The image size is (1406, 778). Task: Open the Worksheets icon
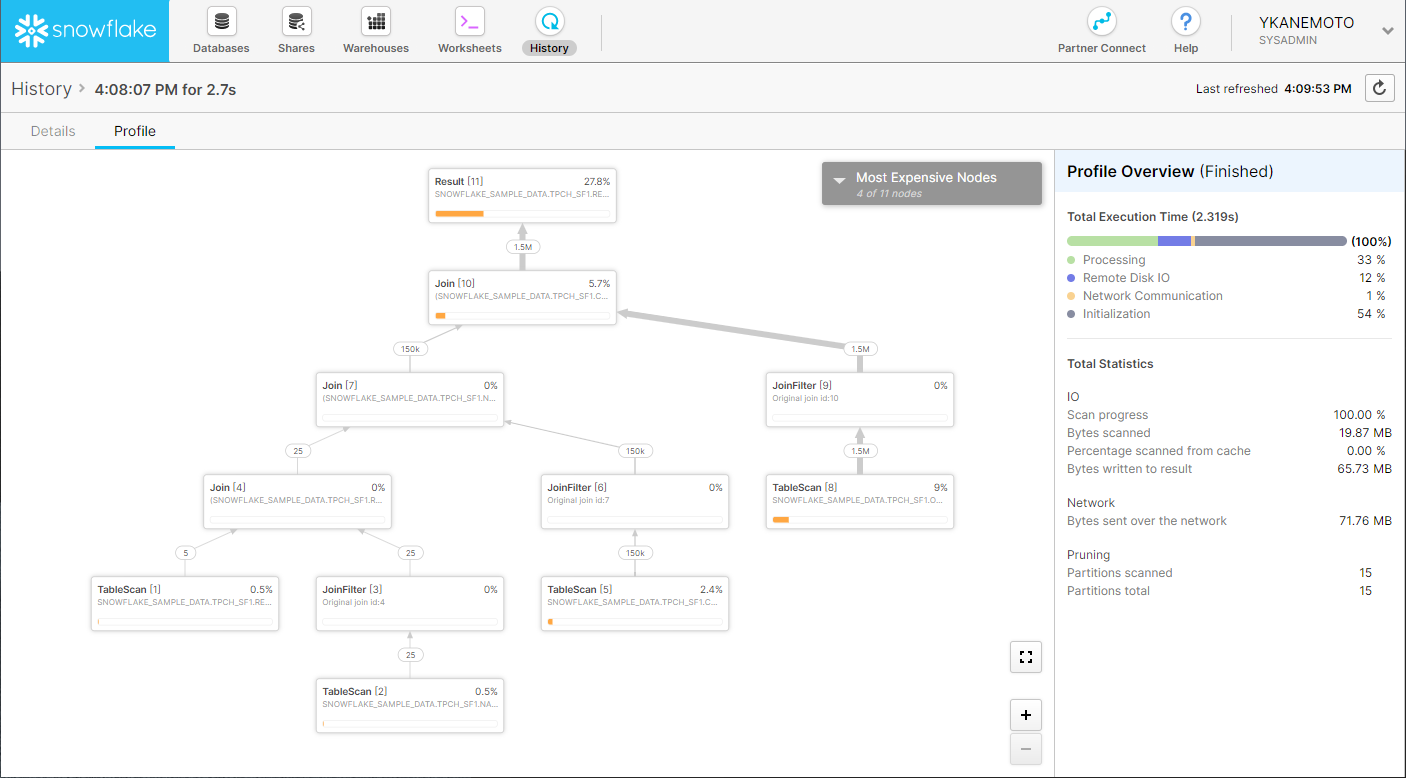point(469,22)
